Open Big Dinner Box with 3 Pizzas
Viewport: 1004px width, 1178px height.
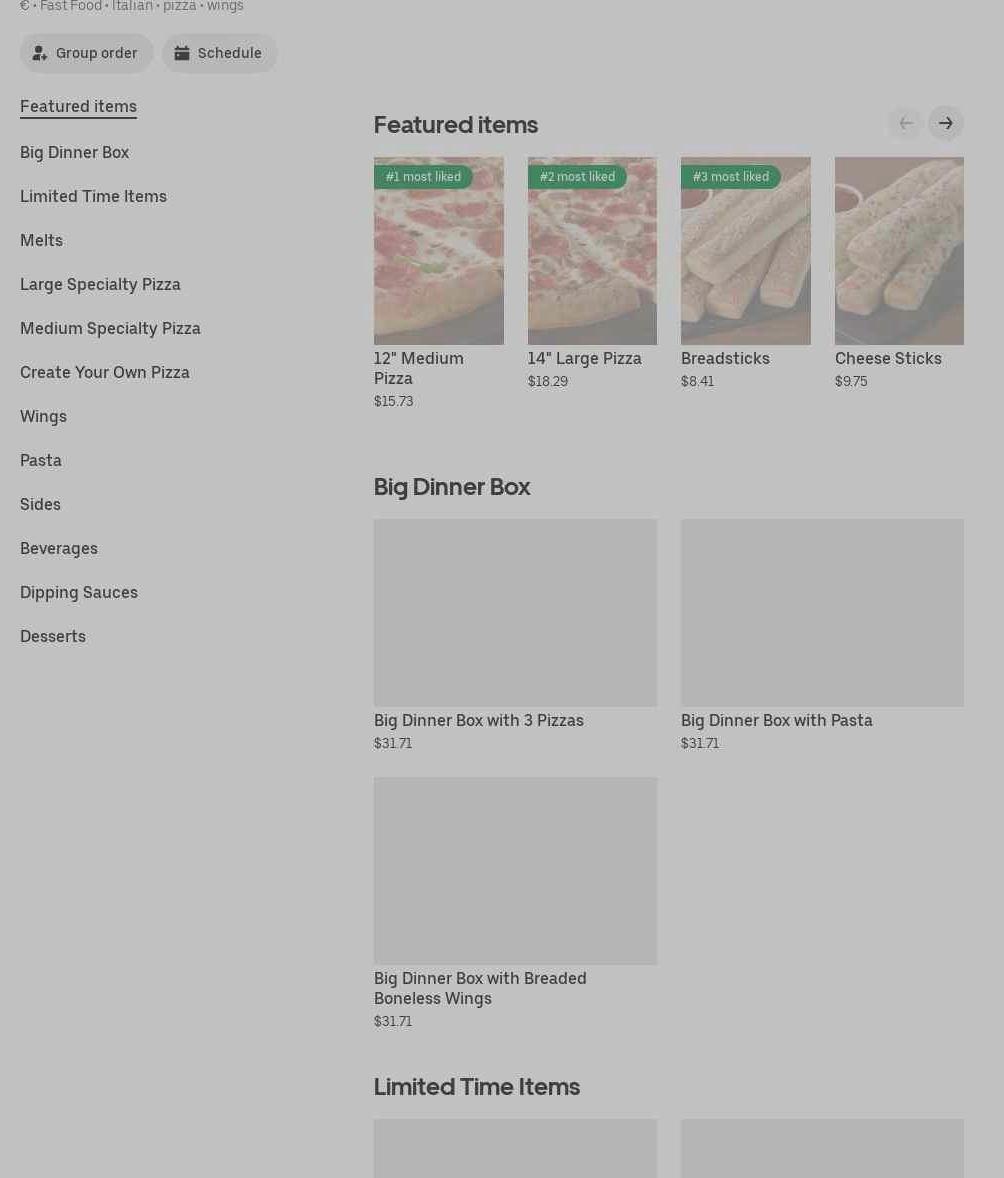(516, 635)
